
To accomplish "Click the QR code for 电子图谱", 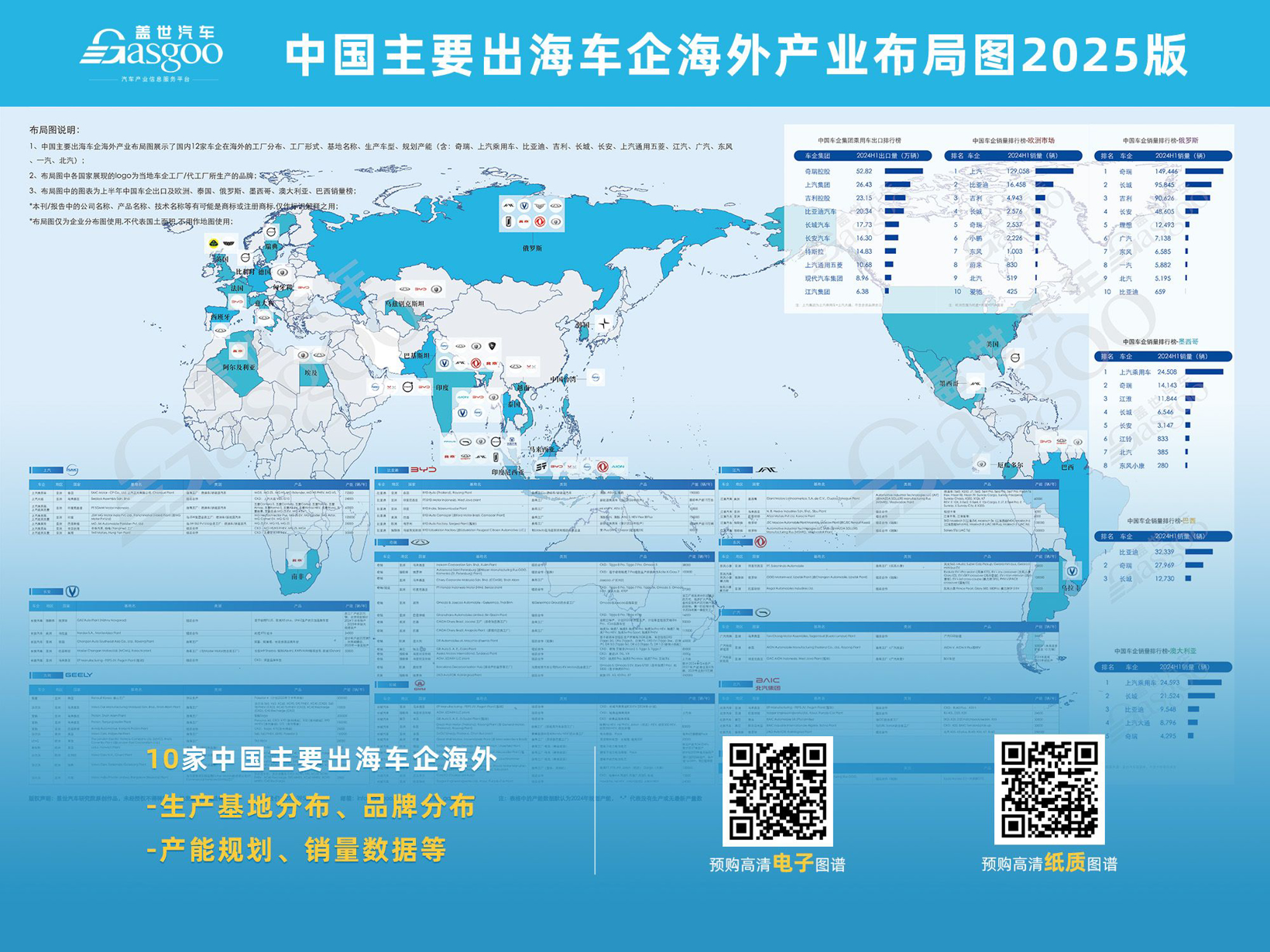I will click(x=777, y=790).
